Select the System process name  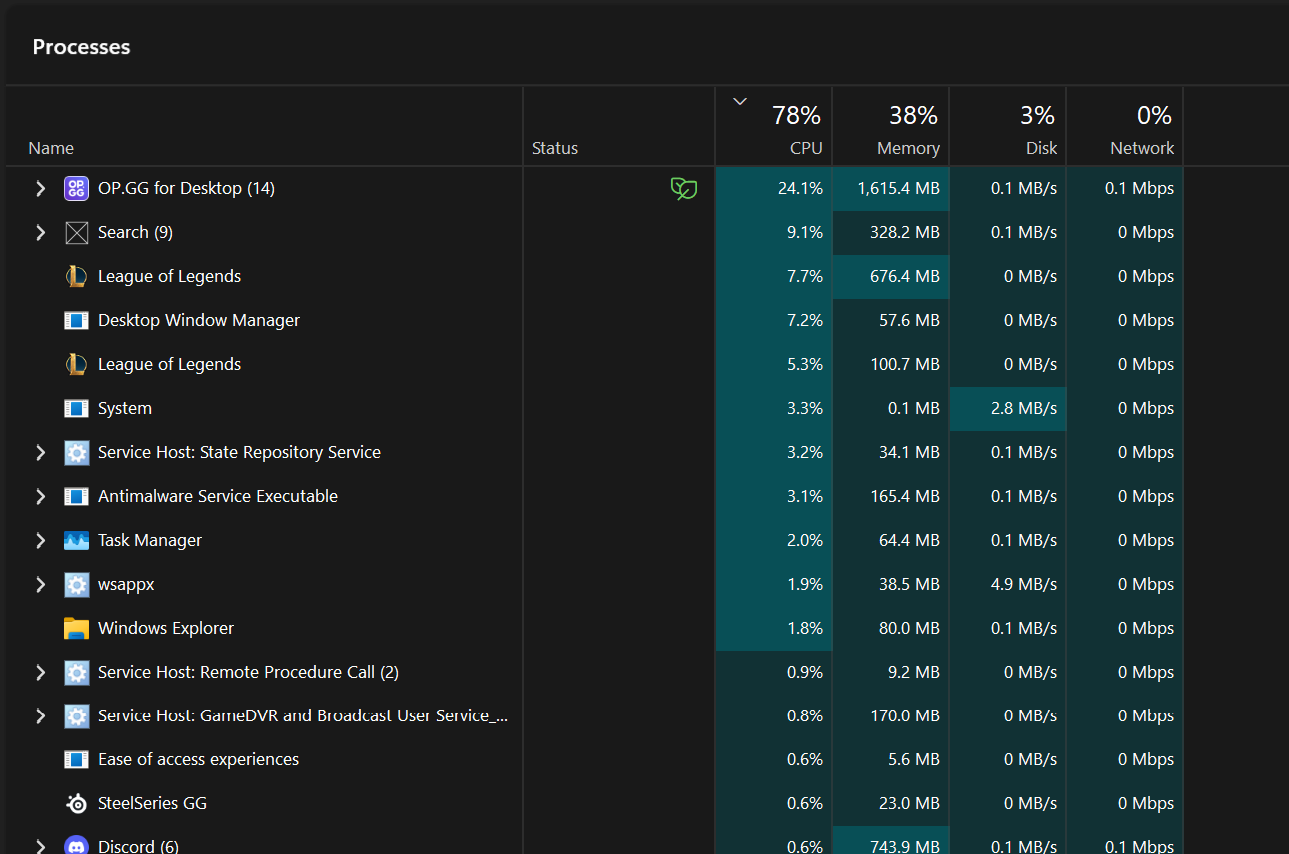tap(125, 408)
